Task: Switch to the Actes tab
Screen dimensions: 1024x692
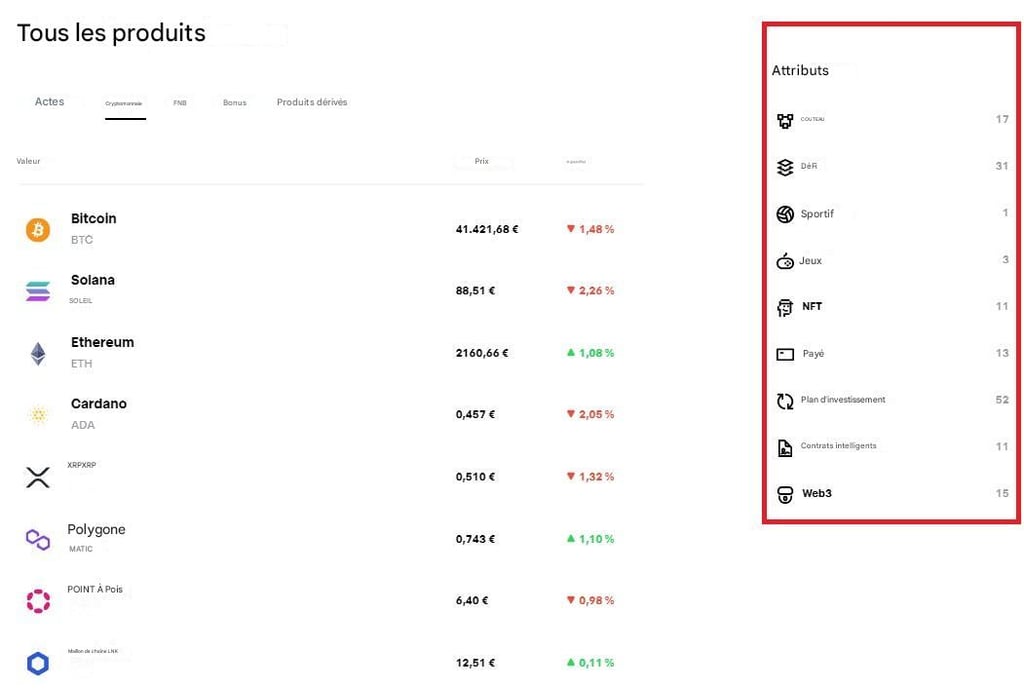Action: pyautogui.click(x=49, y=101)
